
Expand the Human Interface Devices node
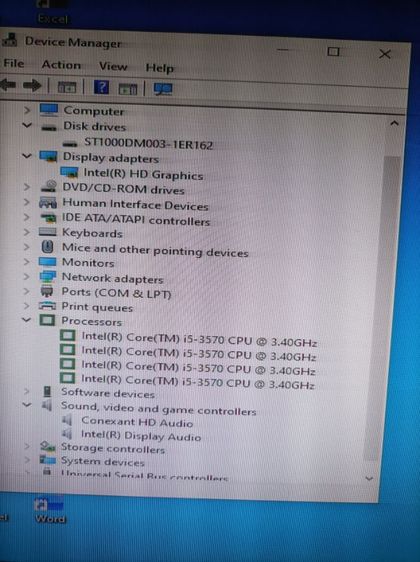[27, 202]
